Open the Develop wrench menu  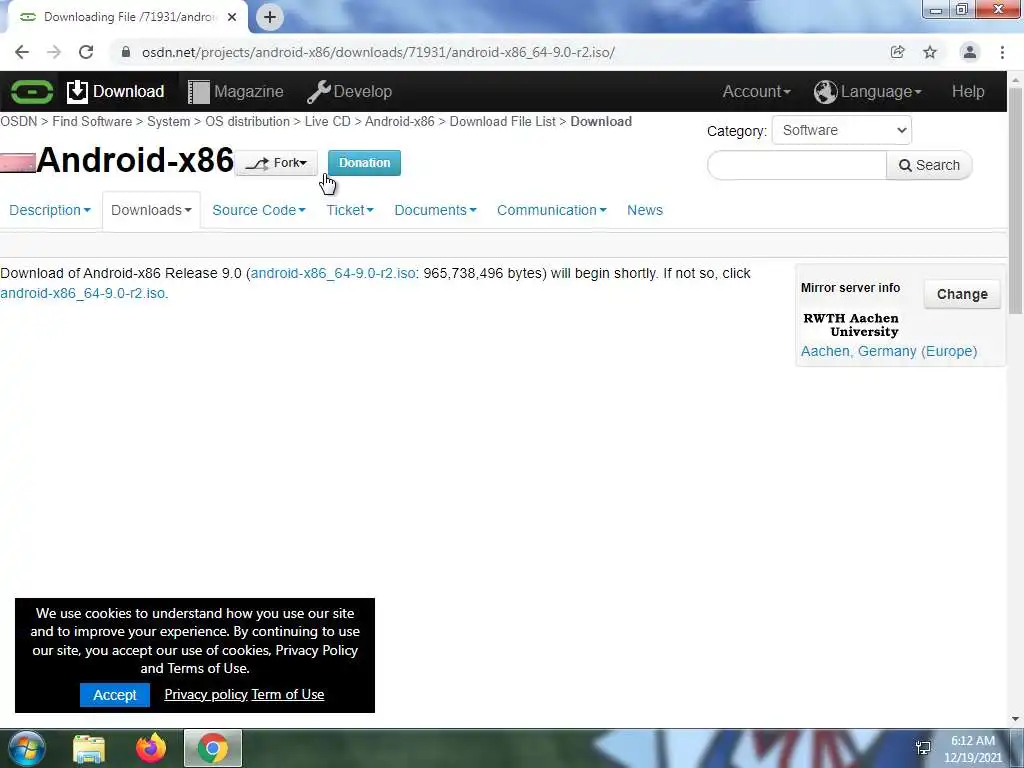click(349, 91)
